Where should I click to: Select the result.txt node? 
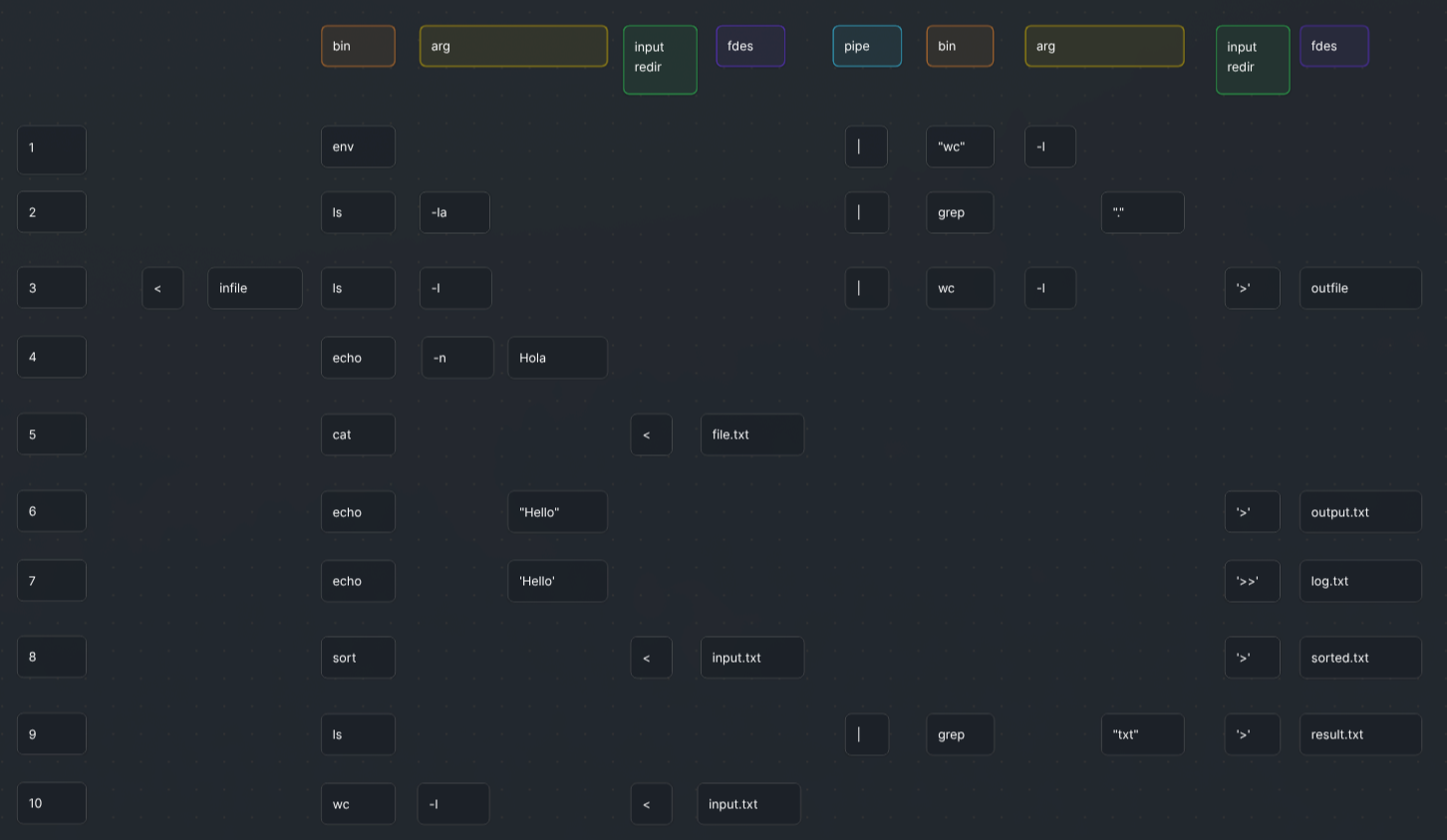tap(1359, 734)
